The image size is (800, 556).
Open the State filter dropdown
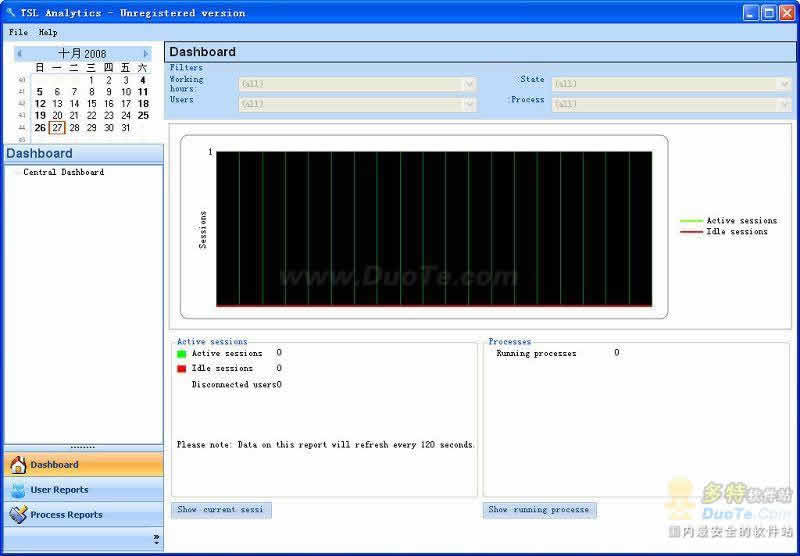pyautogui.click(x=671, y=84)
